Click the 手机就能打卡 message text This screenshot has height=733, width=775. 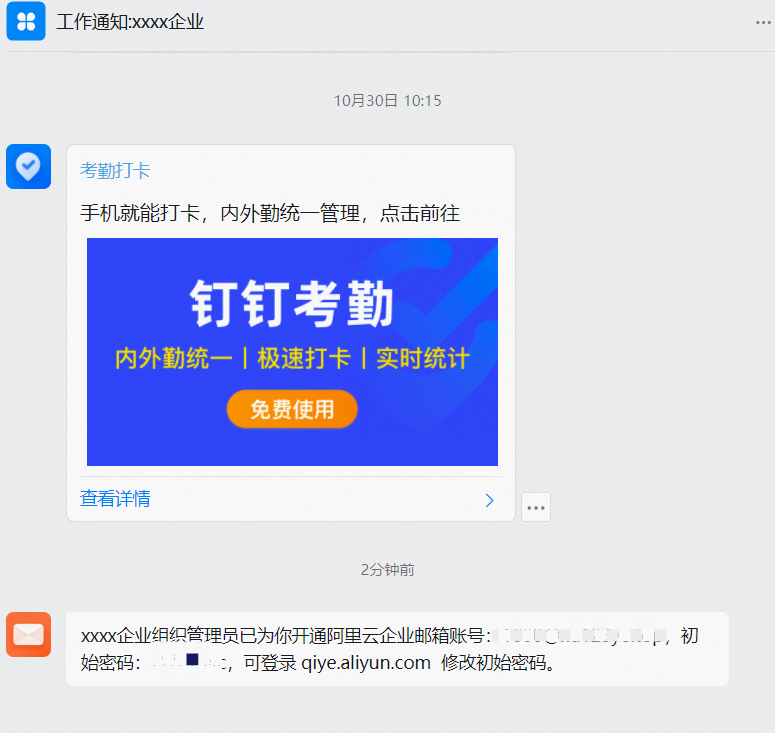tap(270, 214)
